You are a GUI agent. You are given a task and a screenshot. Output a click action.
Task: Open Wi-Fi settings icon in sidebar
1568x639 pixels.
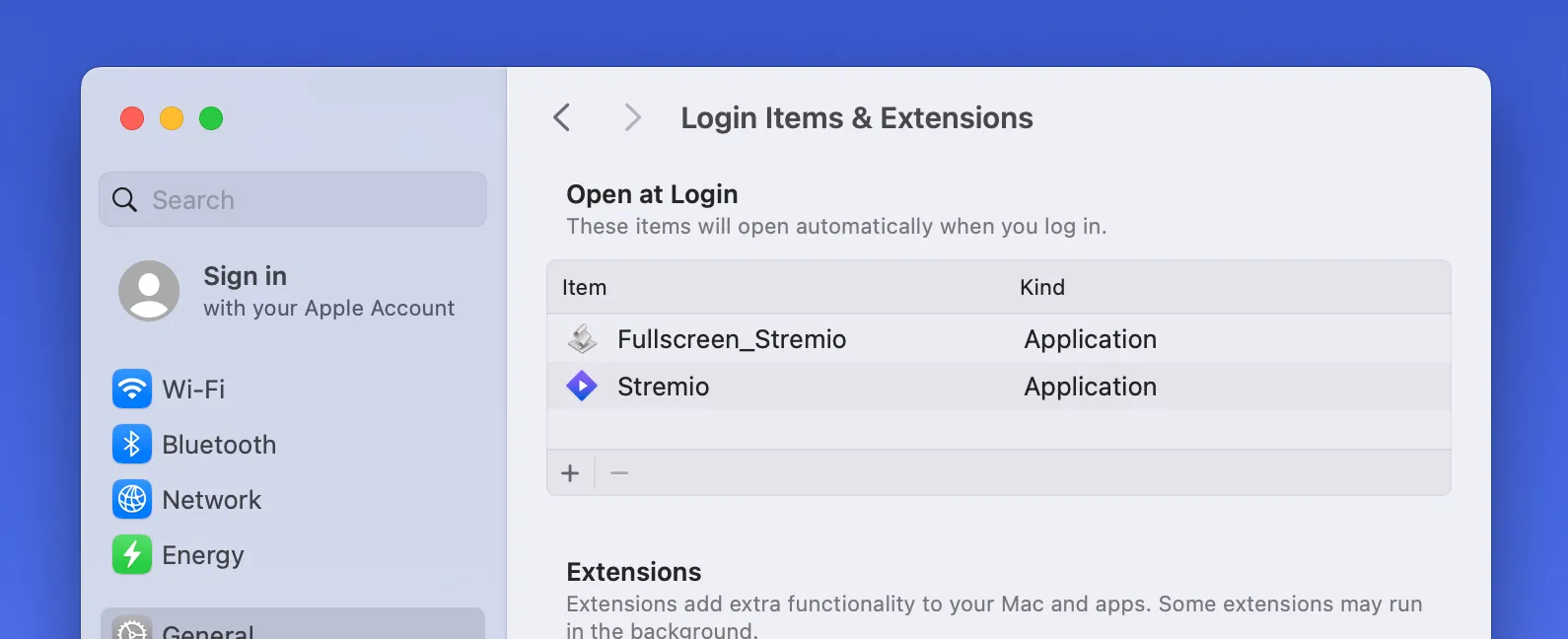132,389
